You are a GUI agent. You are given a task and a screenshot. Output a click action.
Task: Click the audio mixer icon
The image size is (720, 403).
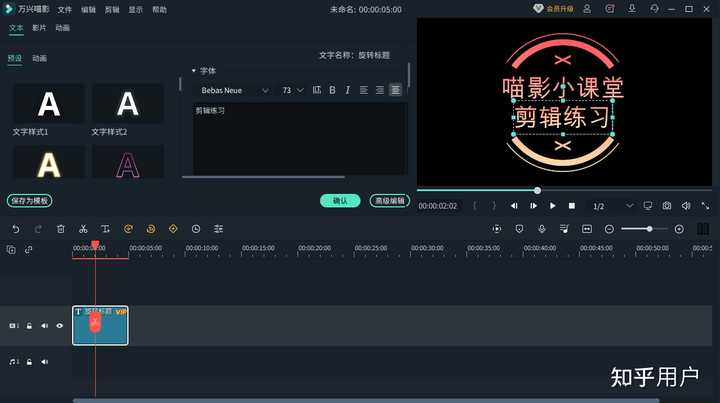(564, 229)
